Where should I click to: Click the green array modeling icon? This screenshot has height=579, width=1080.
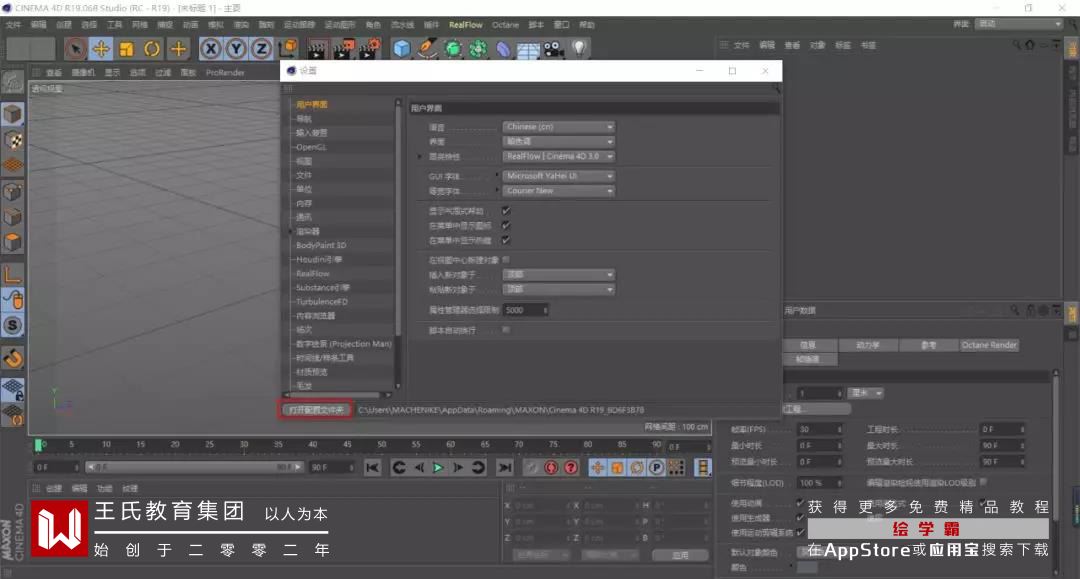[x=478, y=49]
